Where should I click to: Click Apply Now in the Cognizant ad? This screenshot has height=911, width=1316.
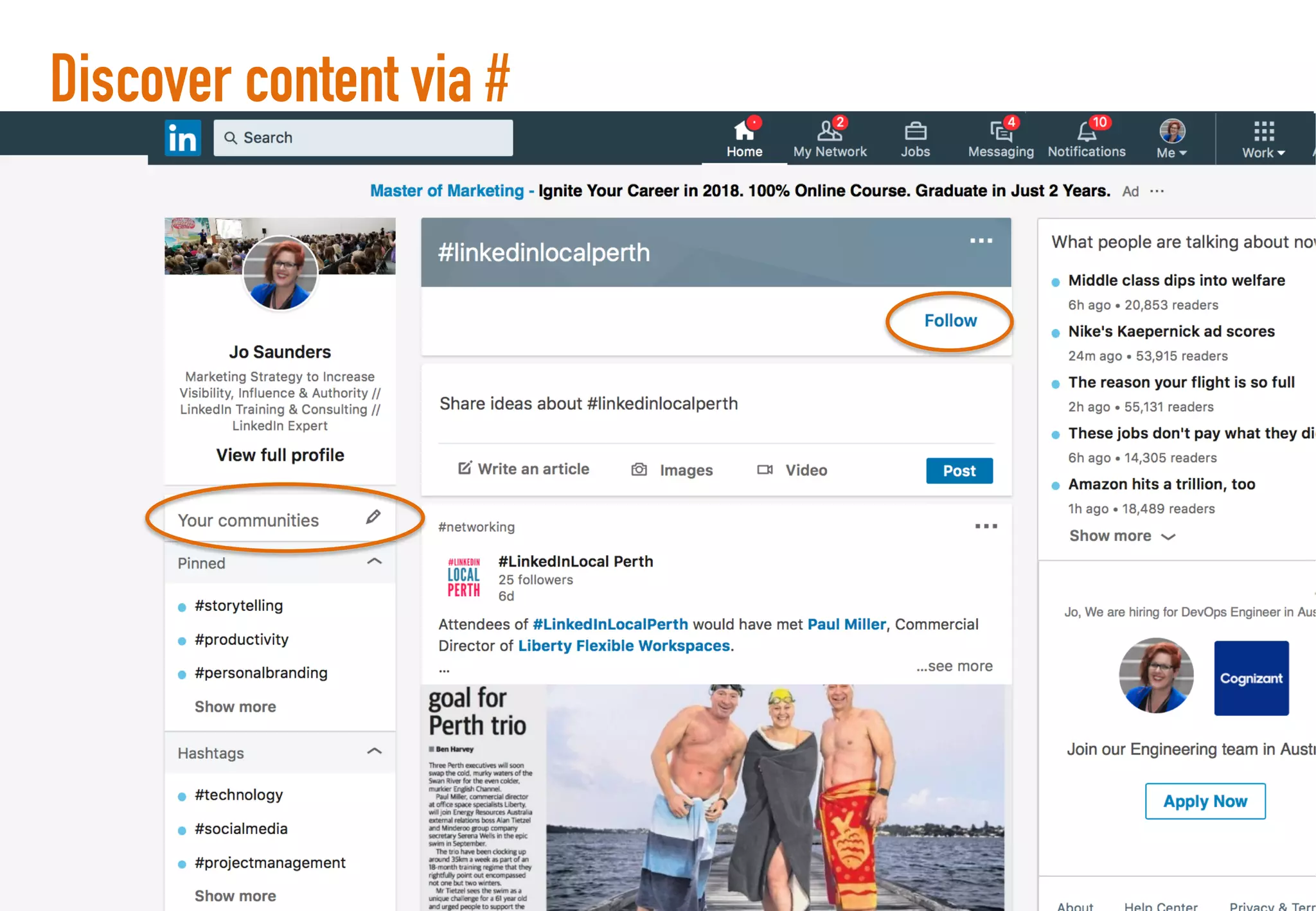1205,801
